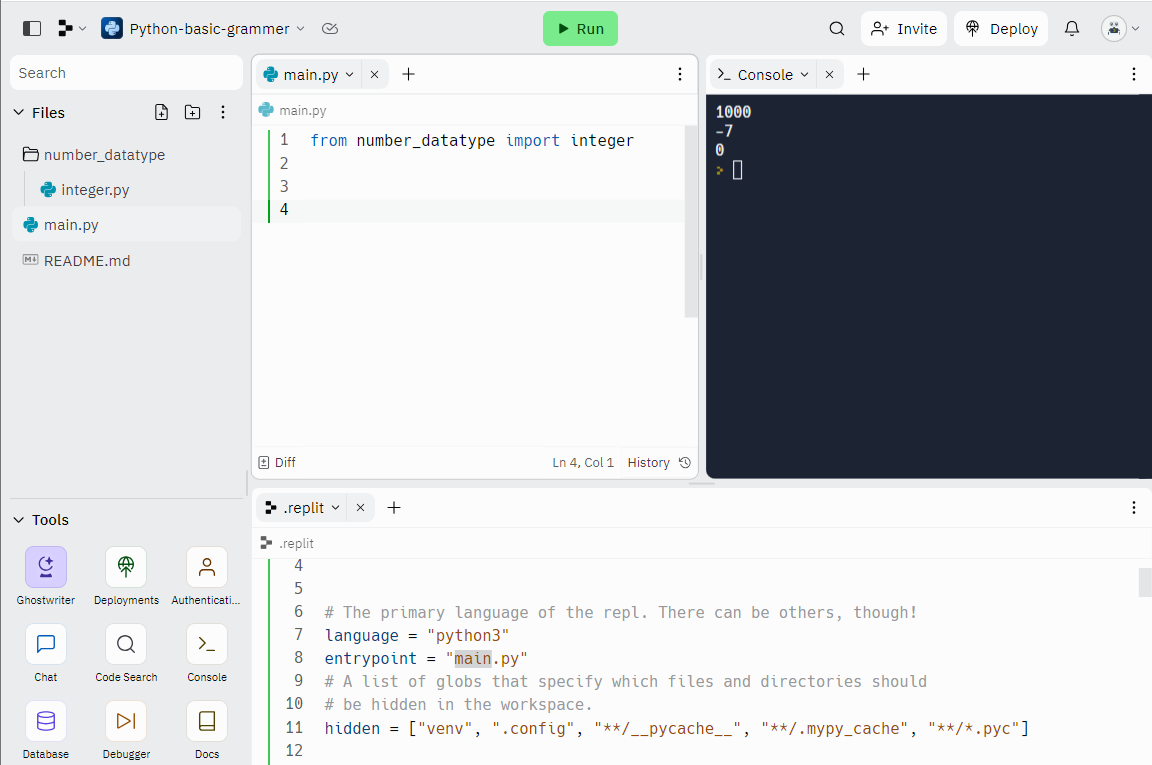This screenshot has width=1152, height=765.
Task: Click the hidden globs line in .replit
Action: pyautogui.click(x=677, y=728)
